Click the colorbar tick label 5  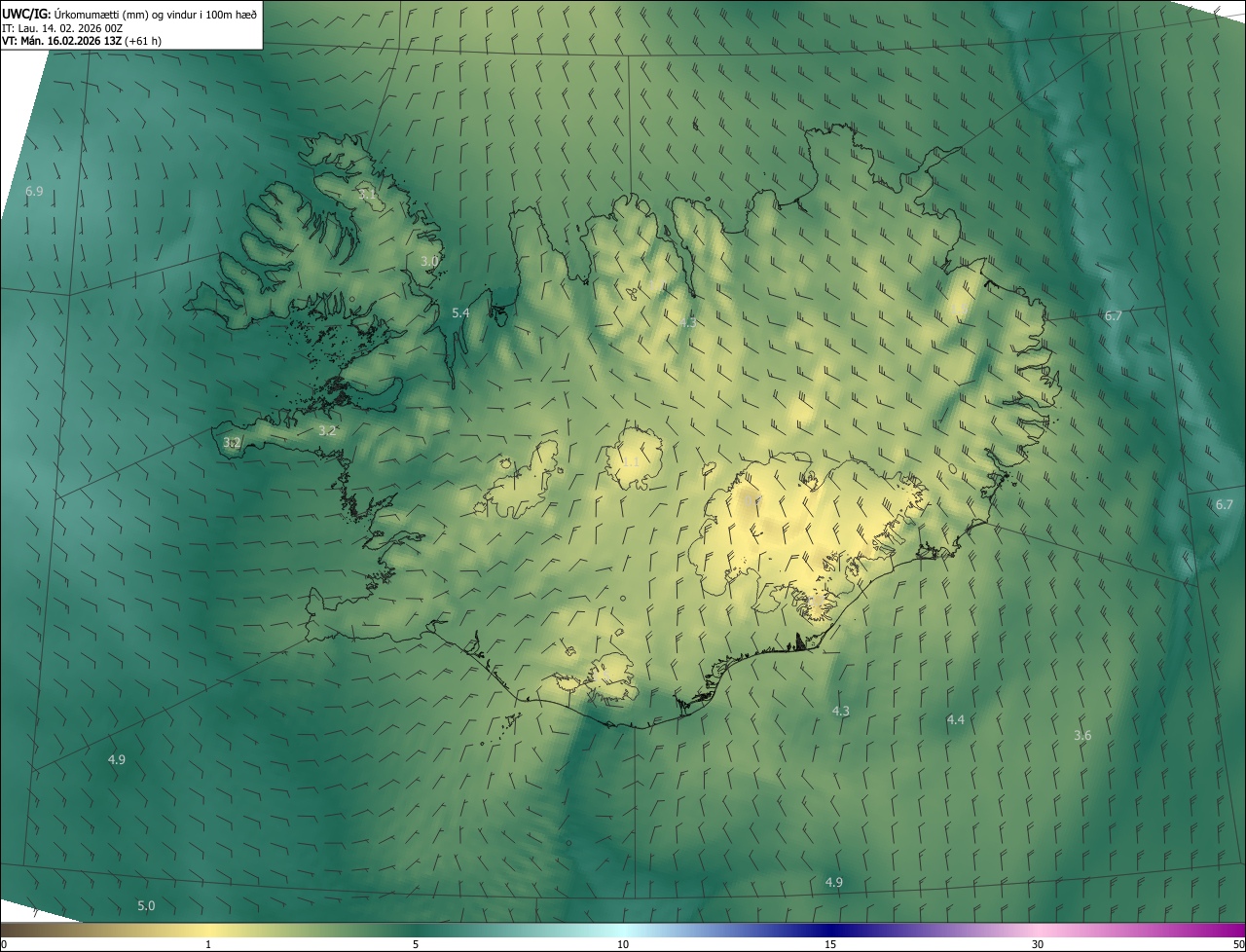point(416,944)
